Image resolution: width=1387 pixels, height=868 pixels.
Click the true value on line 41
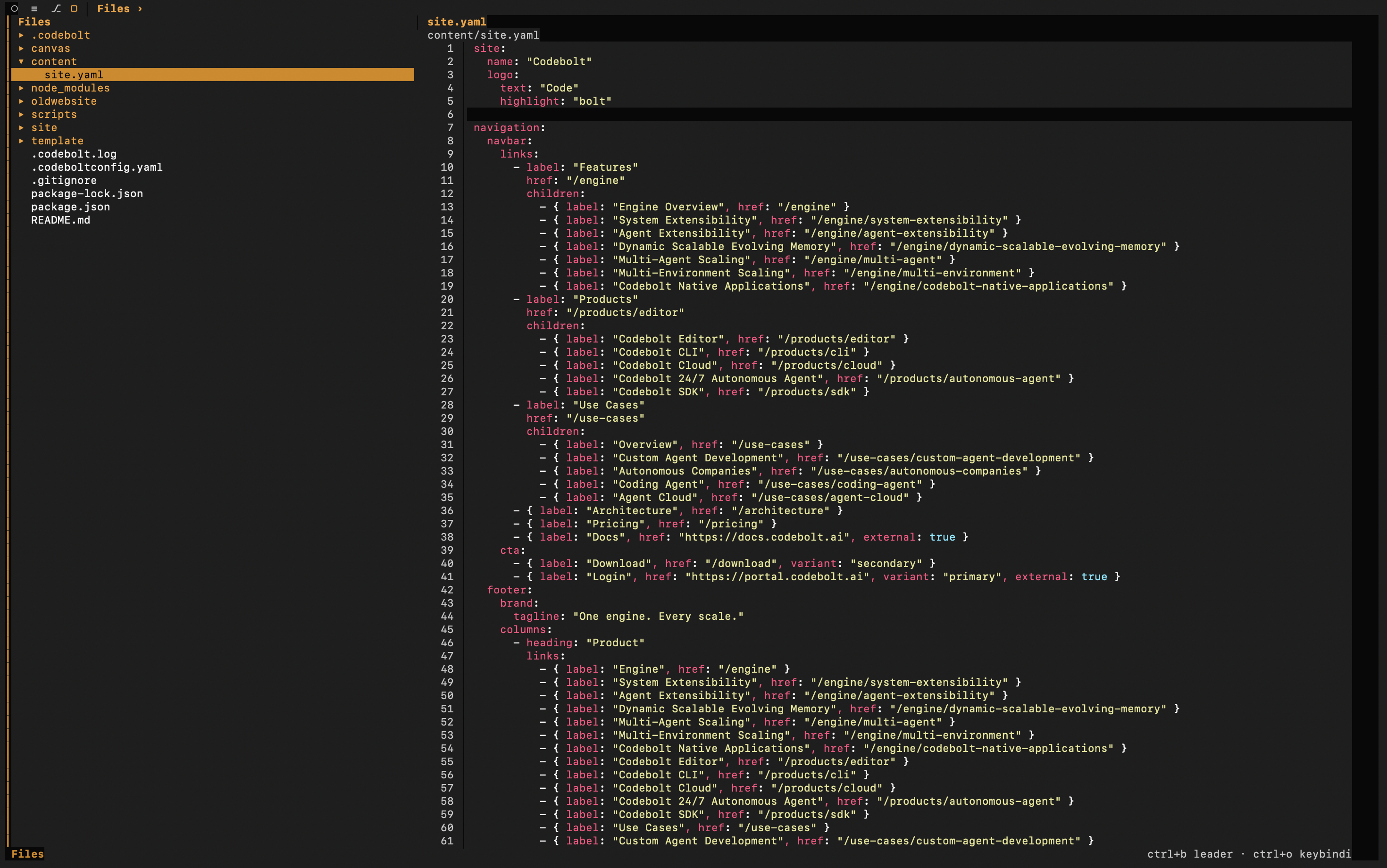pyautogui.click(x=1094, y=576)
